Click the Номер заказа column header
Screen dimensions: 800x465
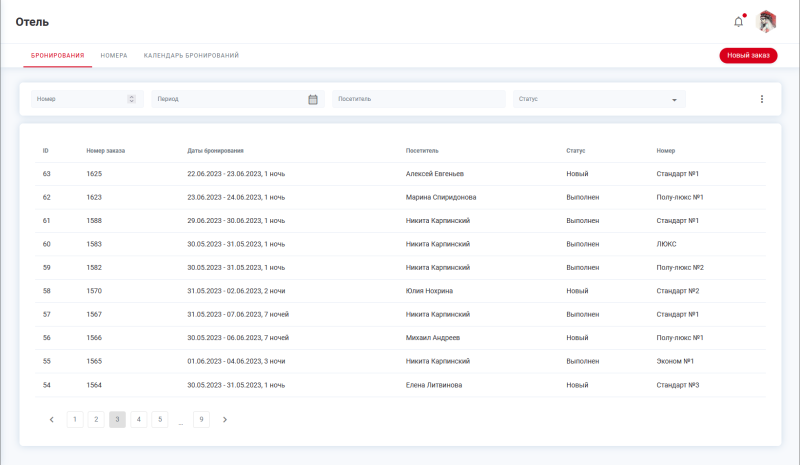pyautogui.click(x=106, y=151)
